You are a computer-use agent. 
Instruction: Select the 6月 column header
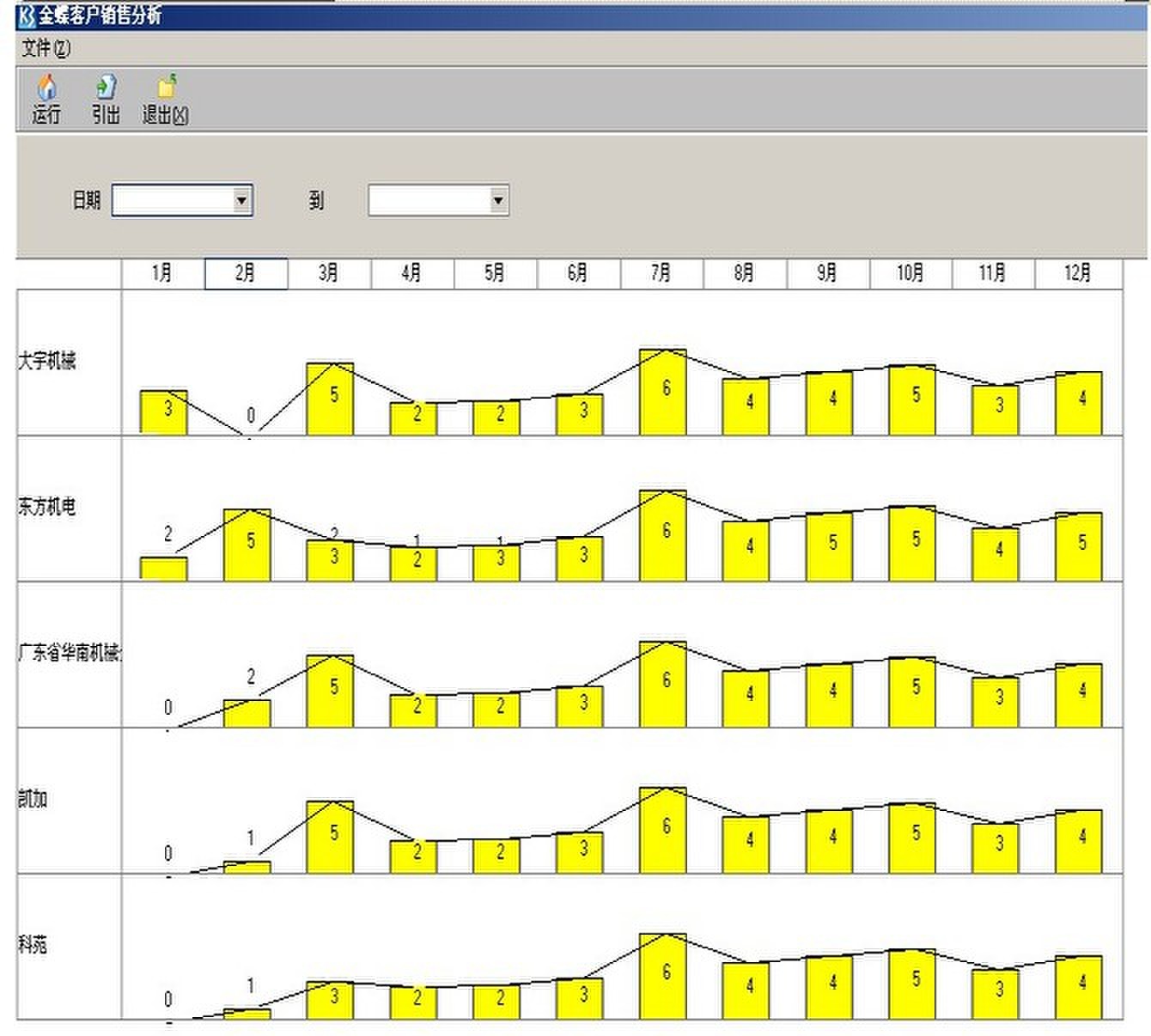pyautogui.click(x=579, y=273)
